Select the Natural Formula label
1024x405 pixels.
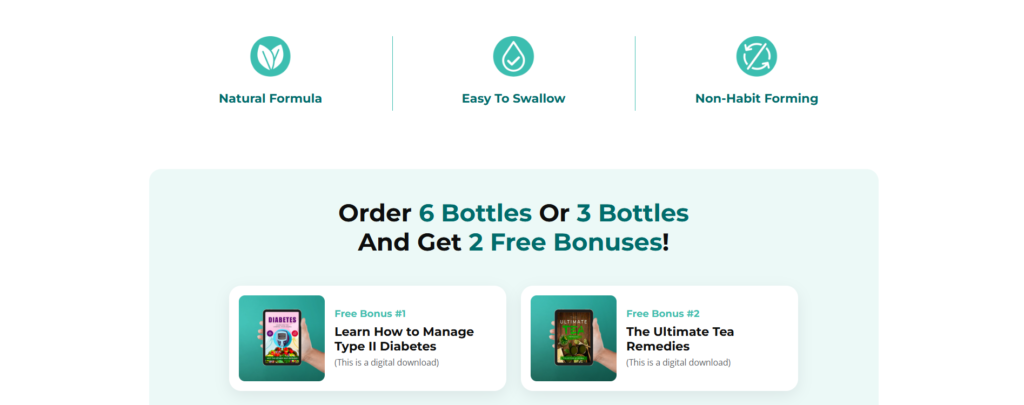pyautogui.click(x=270, y=99)
